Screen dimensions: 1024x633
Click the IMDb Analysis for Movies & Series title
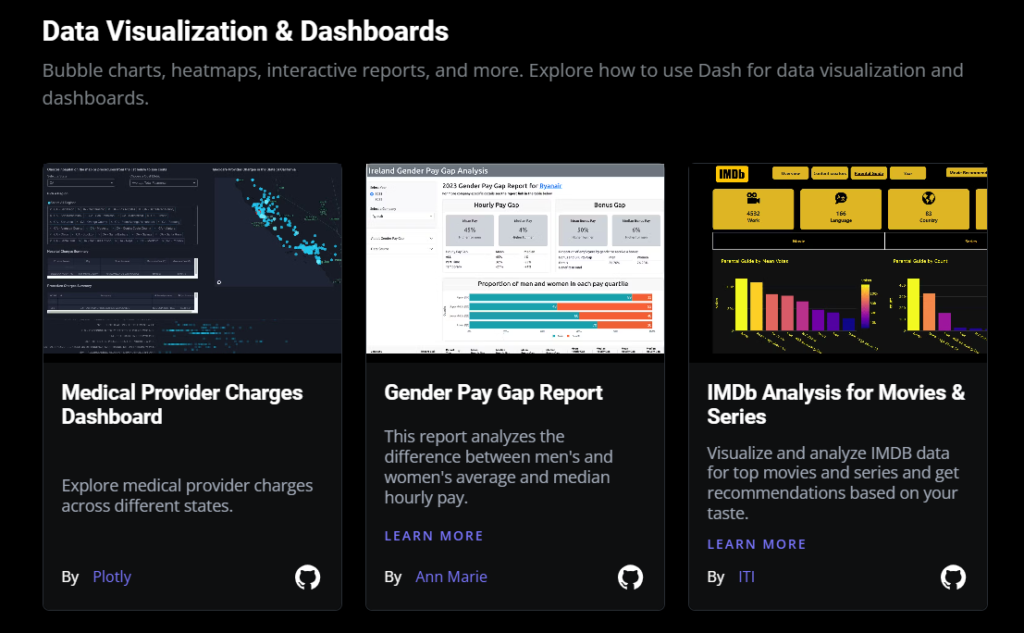835,404
